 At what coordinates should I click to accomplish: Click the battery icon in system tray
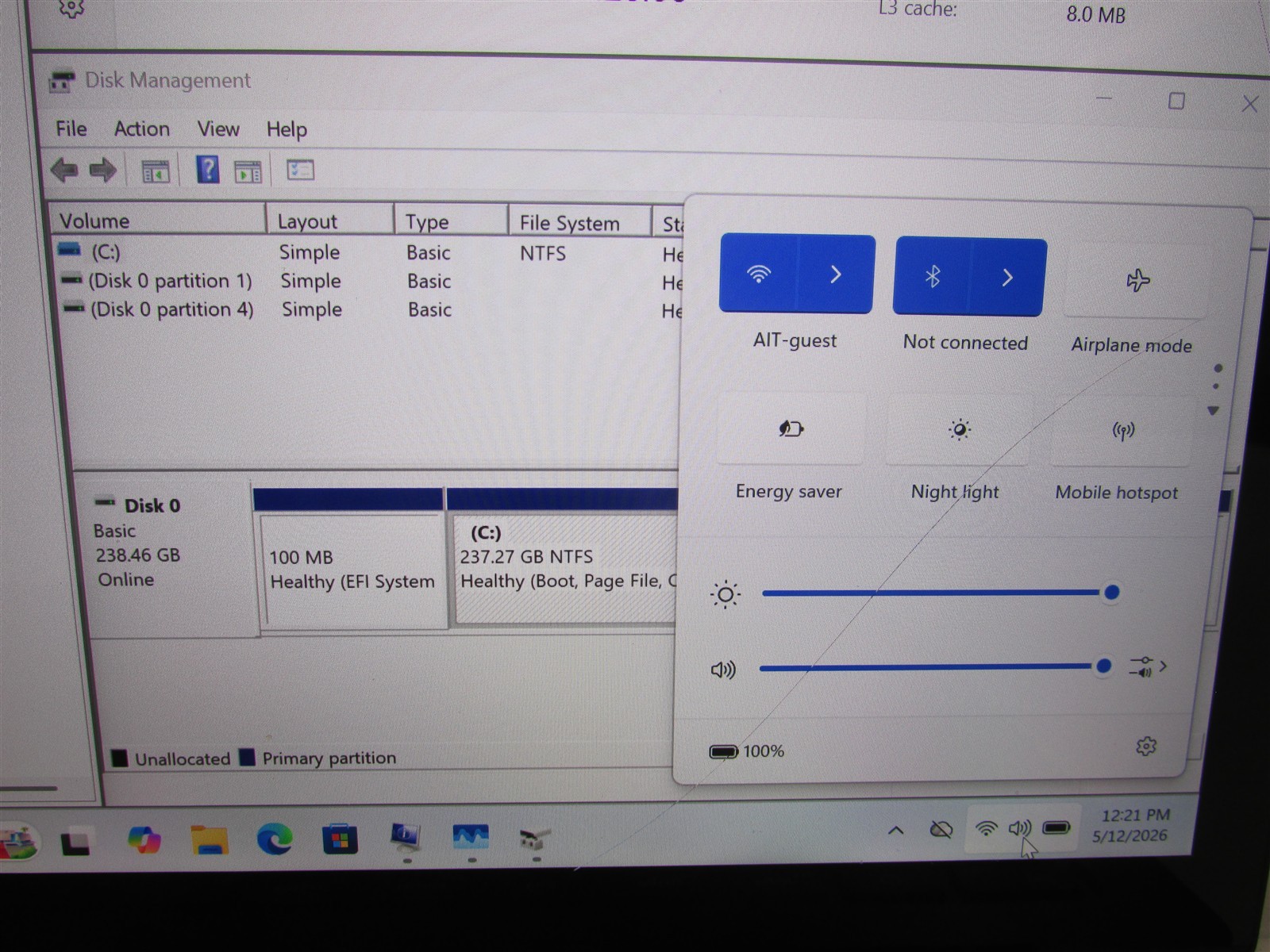[1056, 828]
